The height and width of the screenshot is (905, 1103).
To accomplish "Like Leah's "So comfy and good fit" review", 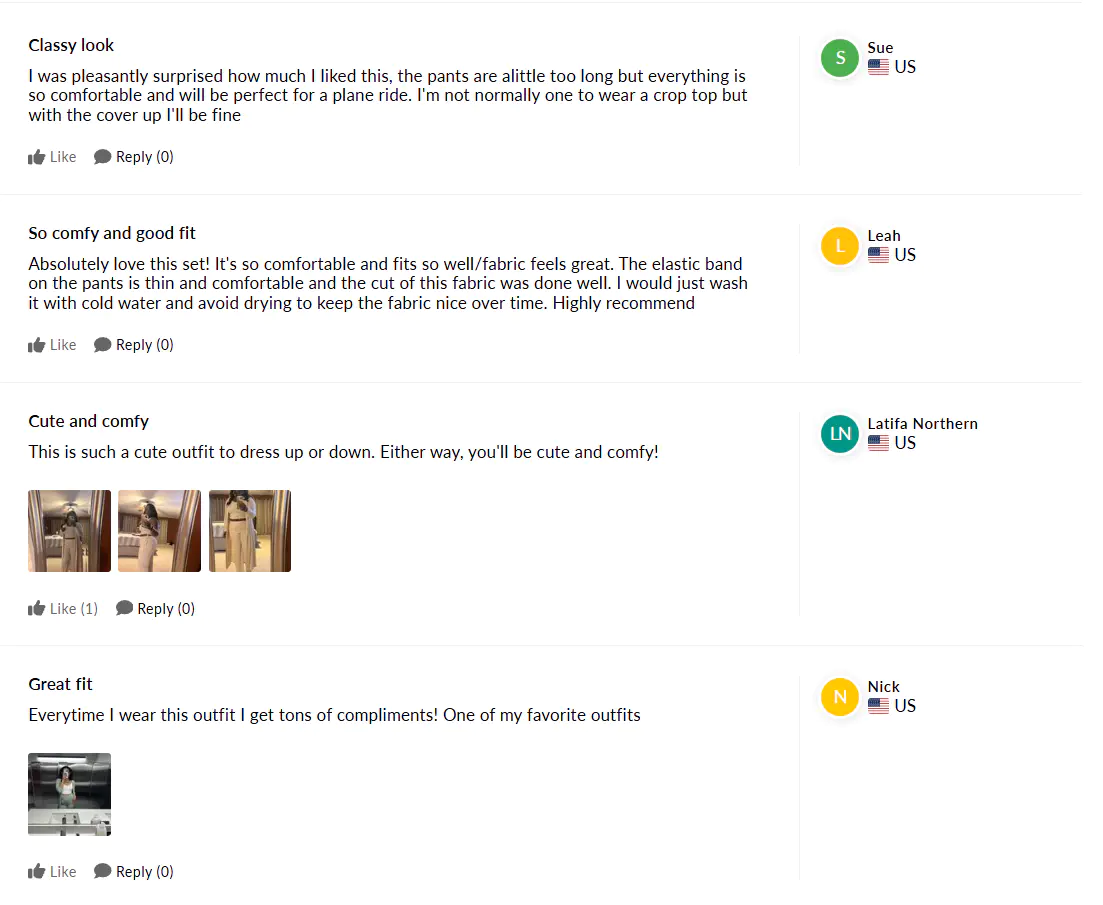I will point(38,345).
